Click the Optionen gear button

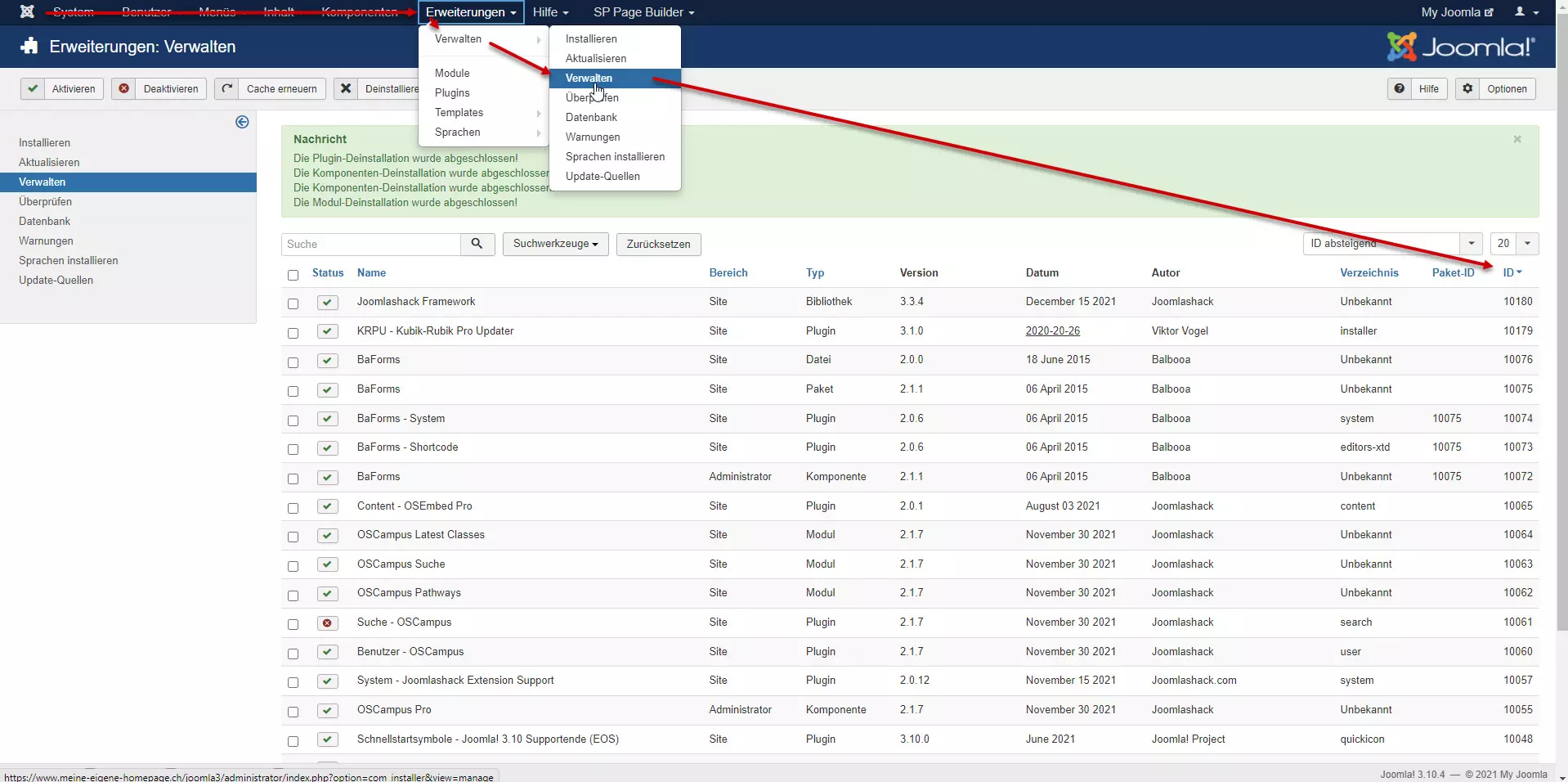coord(1495,88)
